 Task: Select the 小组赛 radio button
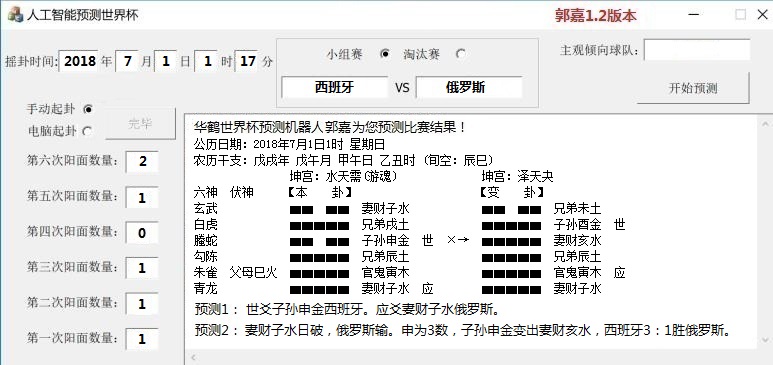click(x=386, y=54)
